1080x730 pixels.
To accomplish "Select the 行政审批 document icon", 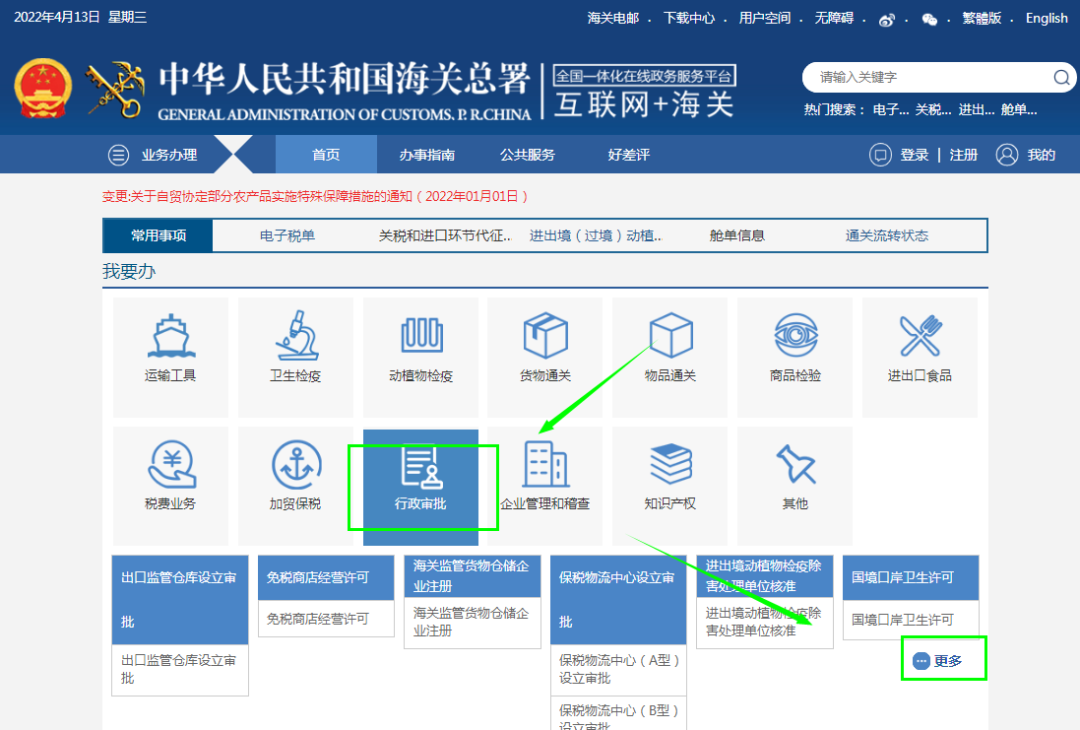I will [422, 466].
